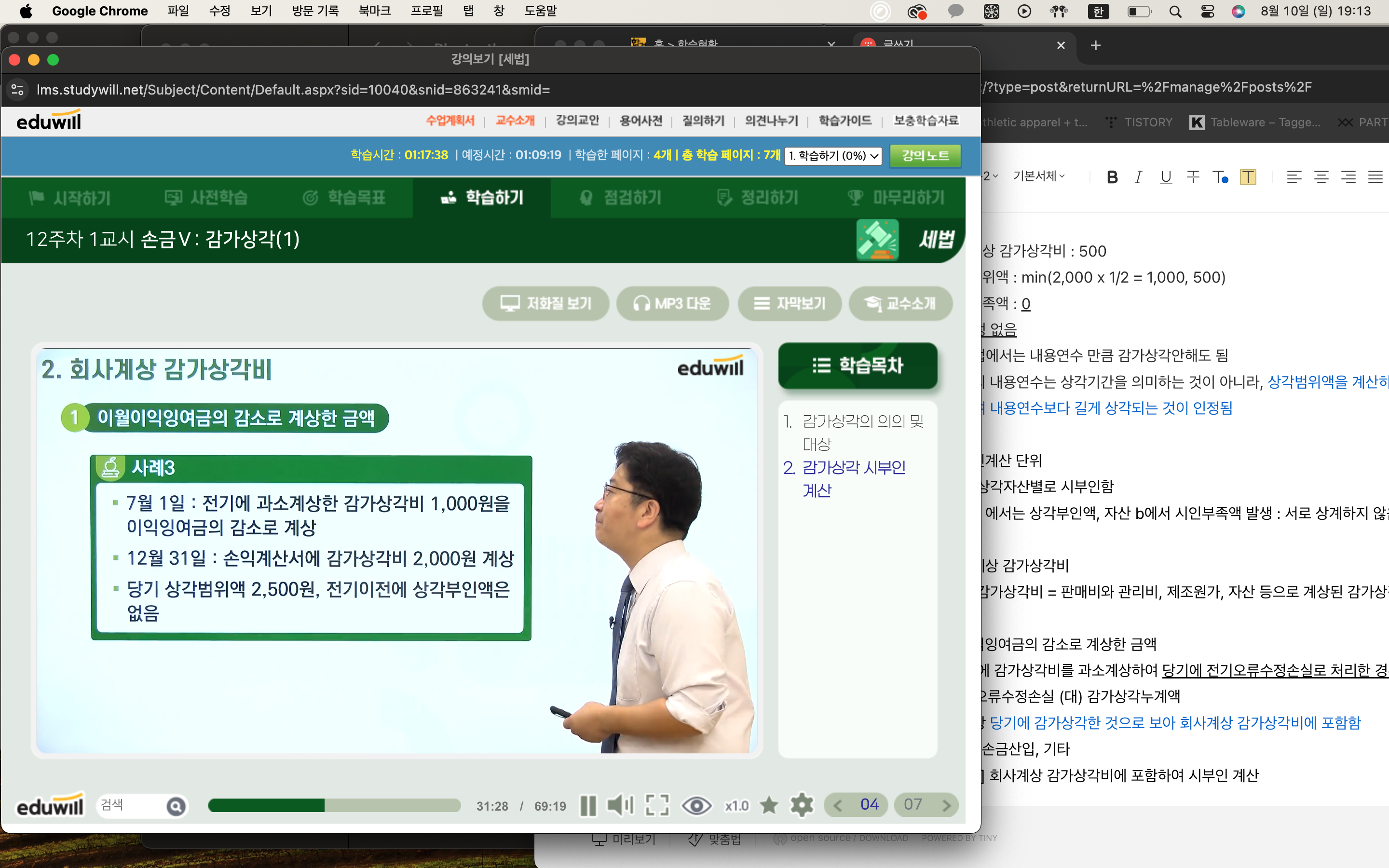Toggle underline in Tistory editor
Screen dimensions: 1389x868
[x=1165, y=177]
